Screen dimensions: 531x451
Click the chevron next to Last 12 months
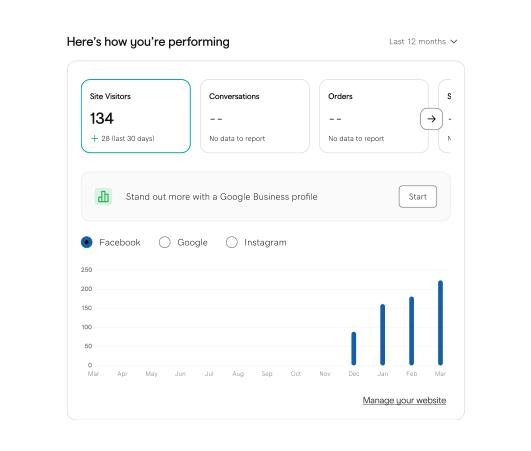(454, 42)
